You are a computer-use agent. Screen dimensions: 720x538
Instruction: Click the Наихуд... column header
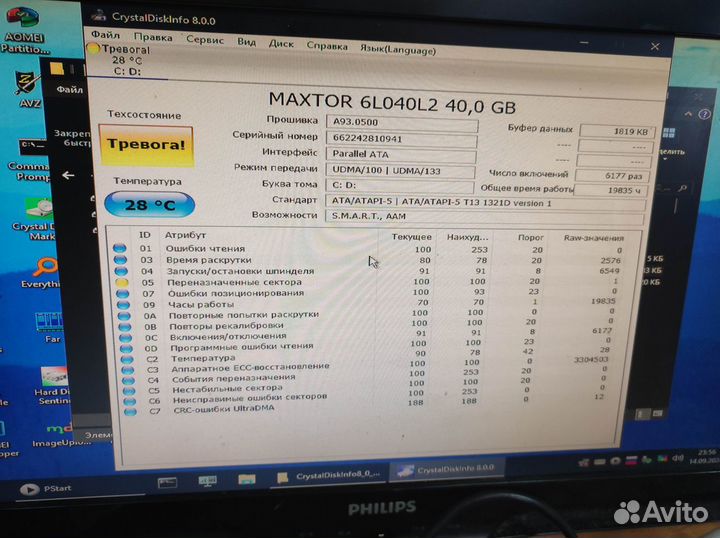(467, 237)
